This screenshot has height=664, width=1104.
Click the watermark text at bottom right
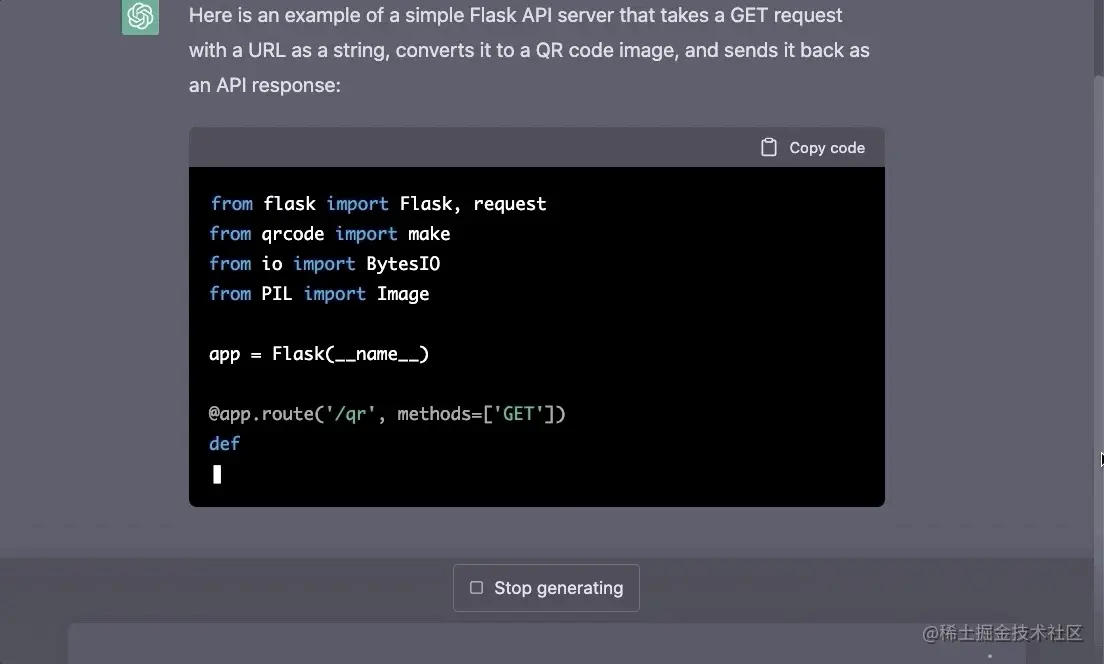1002,633
